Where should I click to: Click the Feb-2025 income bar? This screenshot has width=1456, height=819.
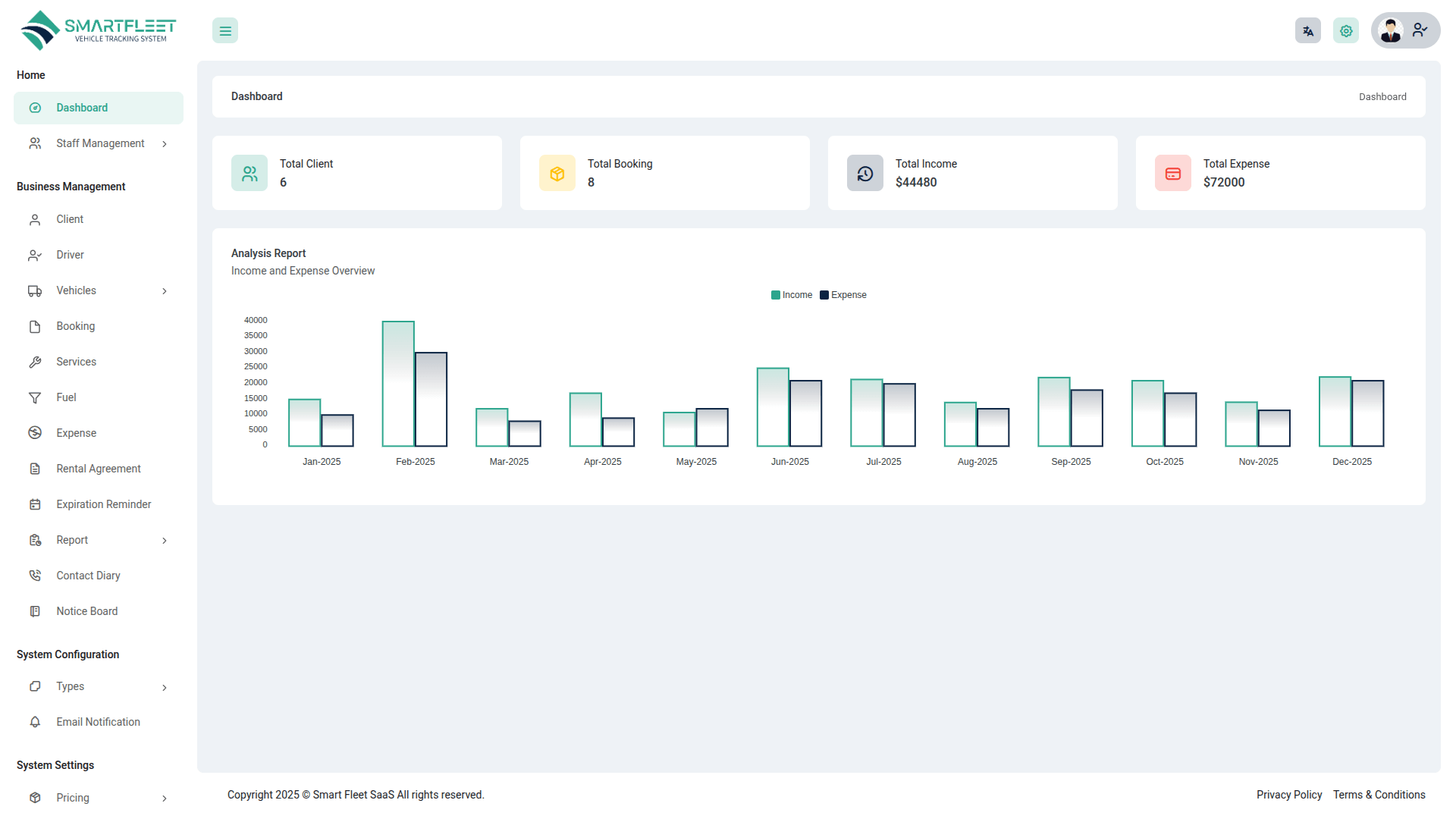click(x=398, y=384)
